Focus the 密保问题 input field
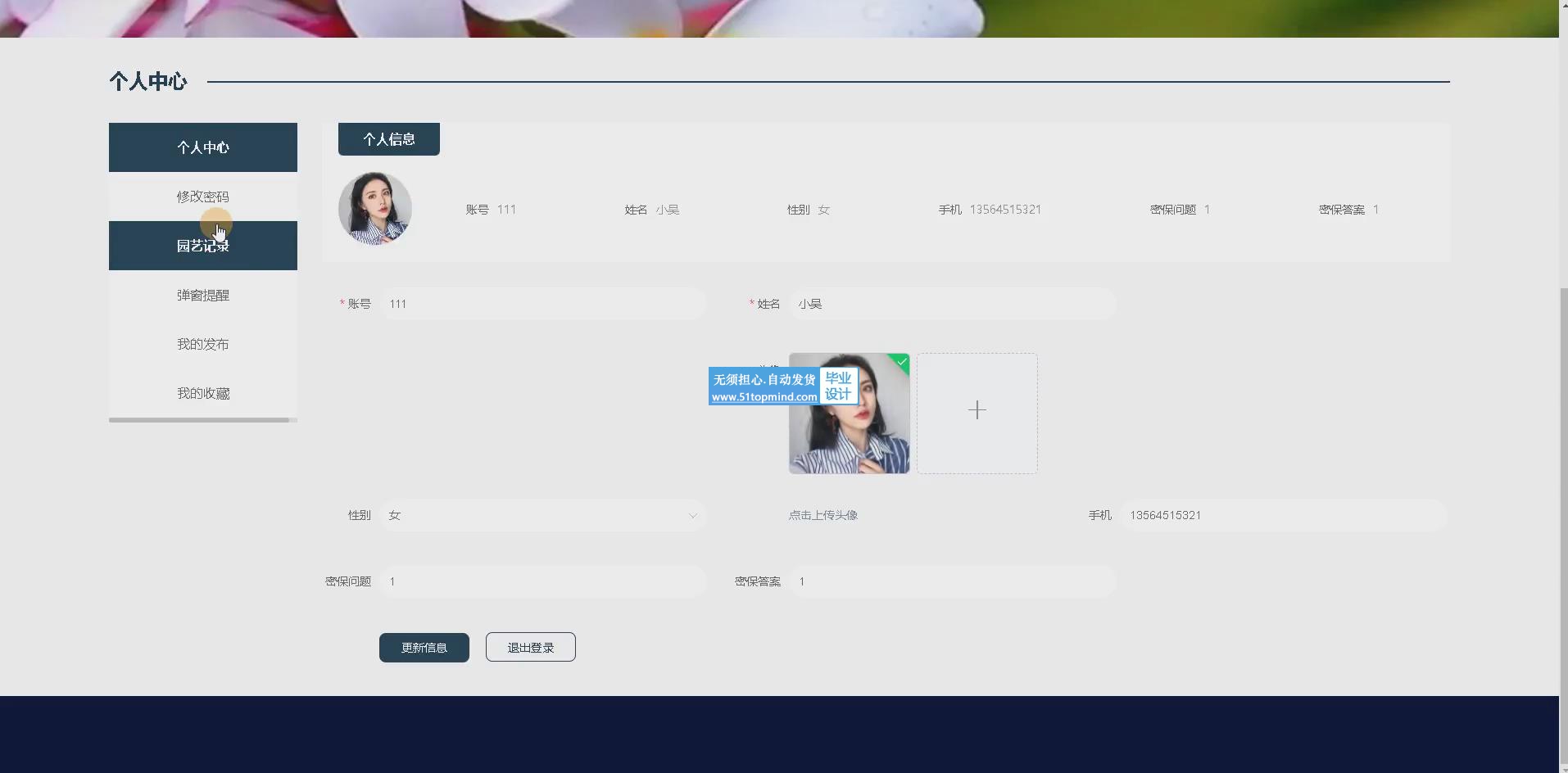The image size is (1568, 773). pyautogui.click(x=542, y=581)
